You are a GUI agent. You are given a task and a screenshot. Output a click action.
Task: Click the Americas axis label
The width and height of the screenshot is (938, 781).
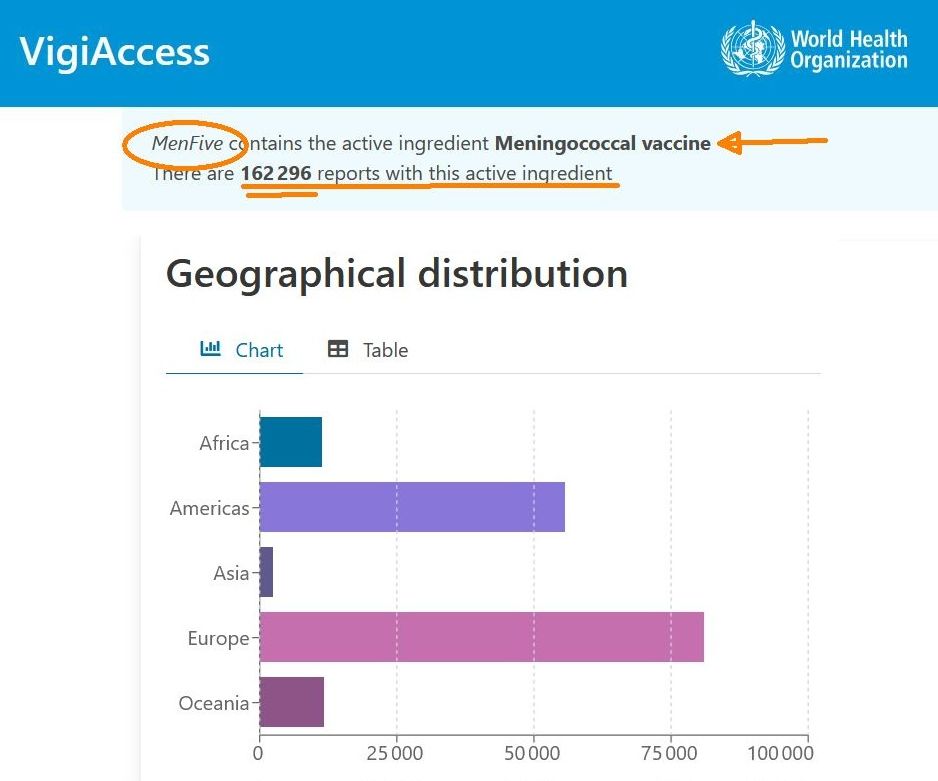tap(209, 508)
